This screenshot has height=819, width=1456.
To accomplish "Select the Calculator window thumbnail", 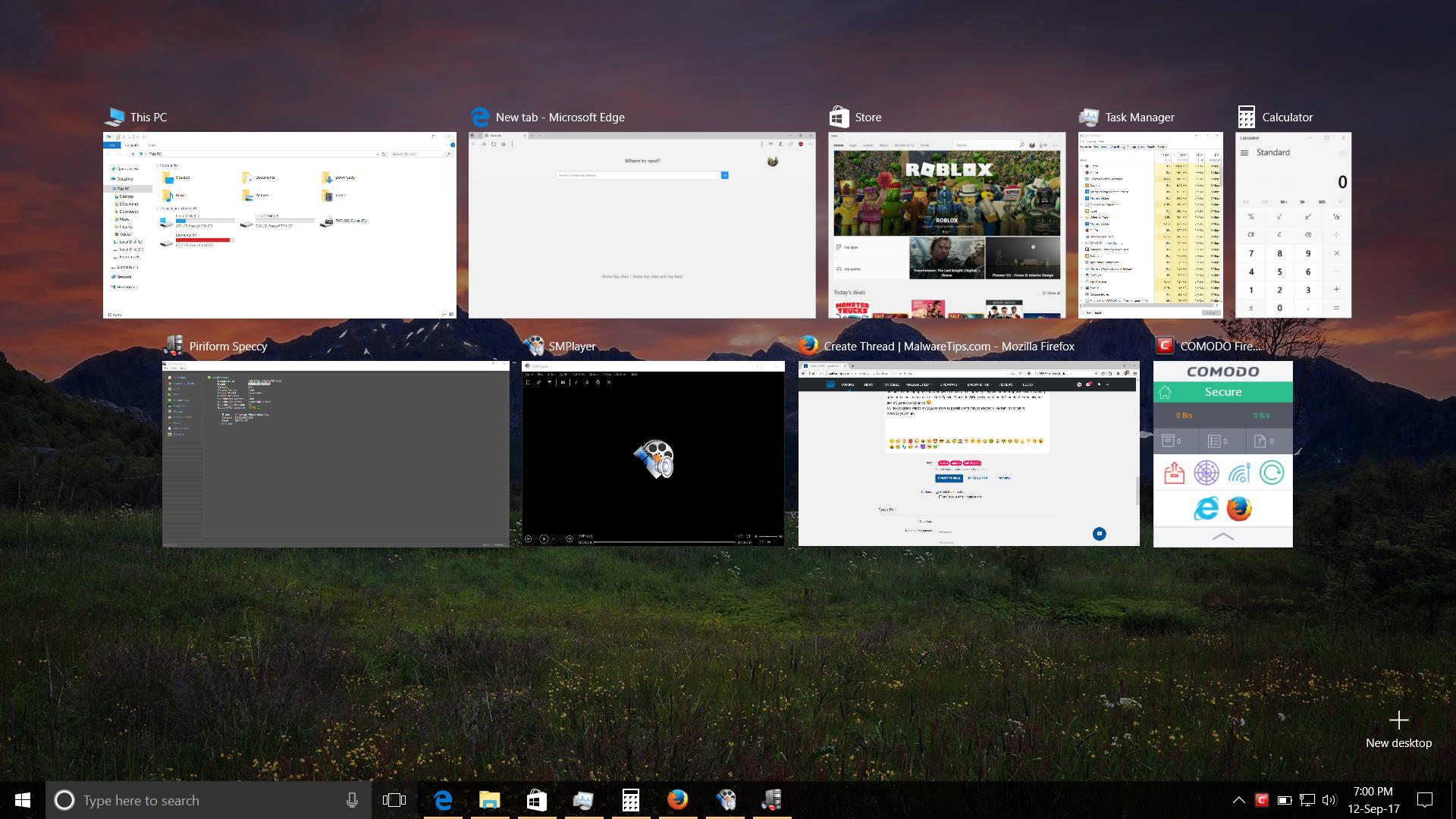I will [x=1293, y=225].
